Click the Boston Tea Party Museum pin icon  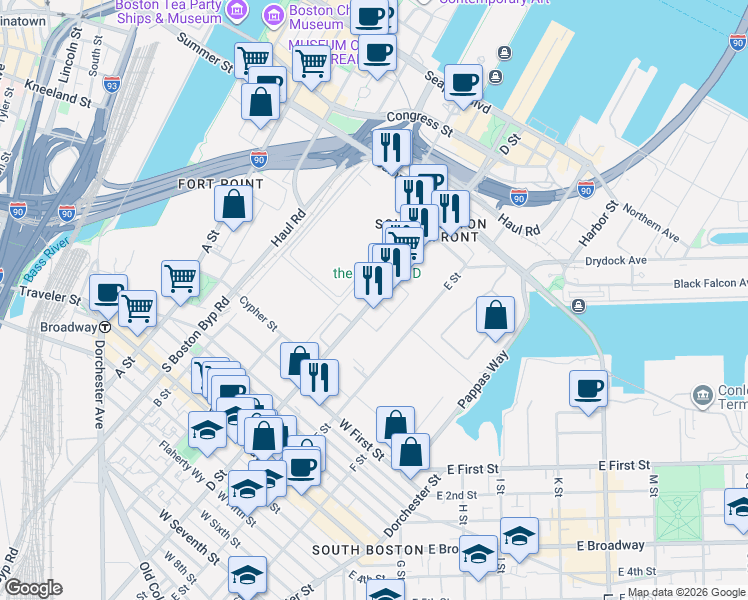(237, 10)
